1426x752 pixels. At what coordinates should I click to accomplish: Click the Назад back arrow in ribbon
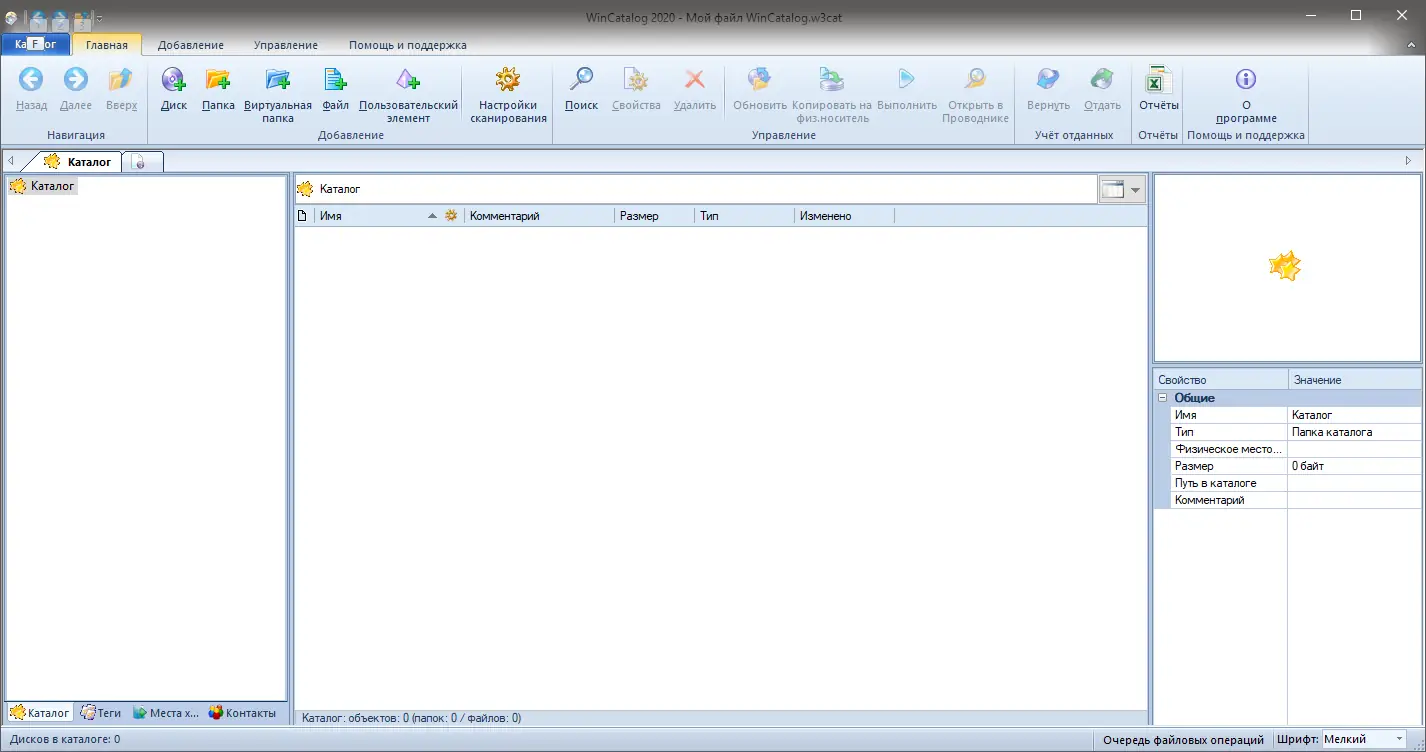(32, 89)
